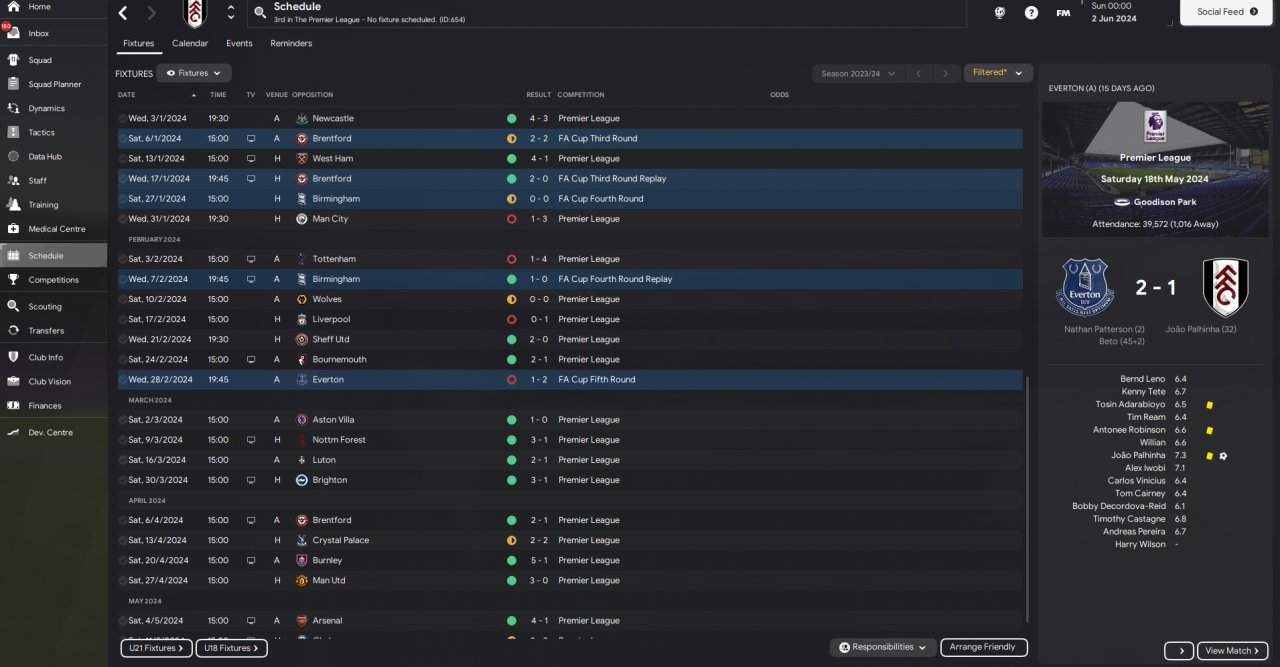This screenshot has height=667, width=1280.
Task: Switch to the Calendar tab
Action: pyautogui.click(x=190, y=43)
